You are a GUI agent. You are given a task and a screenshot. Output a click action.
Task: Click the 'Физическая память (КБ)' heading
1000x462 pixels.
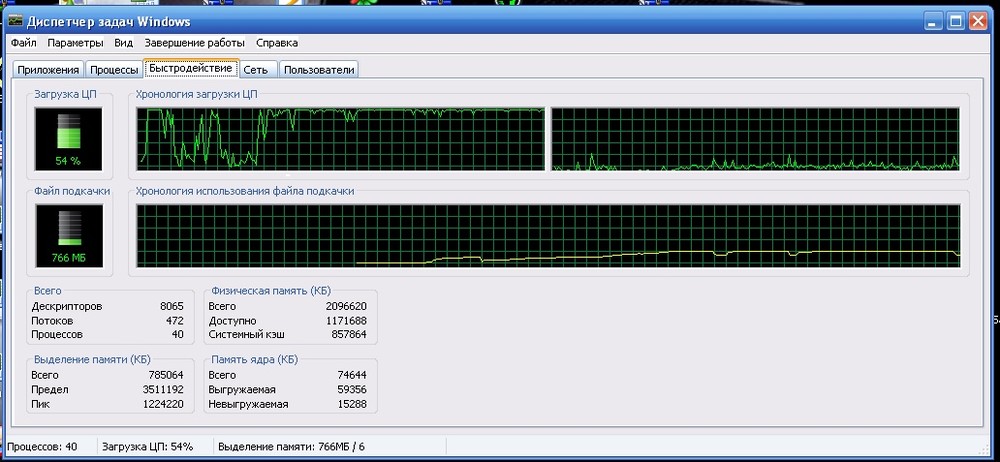[271, 291]
